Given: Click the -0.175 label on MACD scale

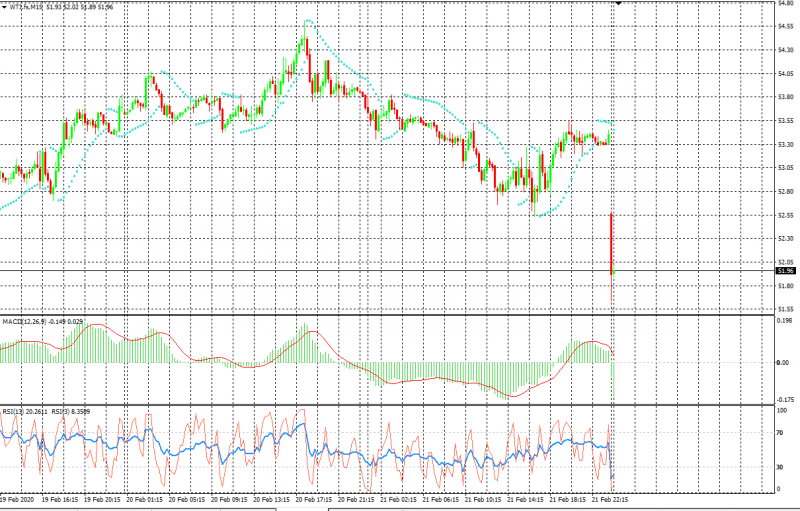Looking at the screenshot, I should [x=787, y=398].
